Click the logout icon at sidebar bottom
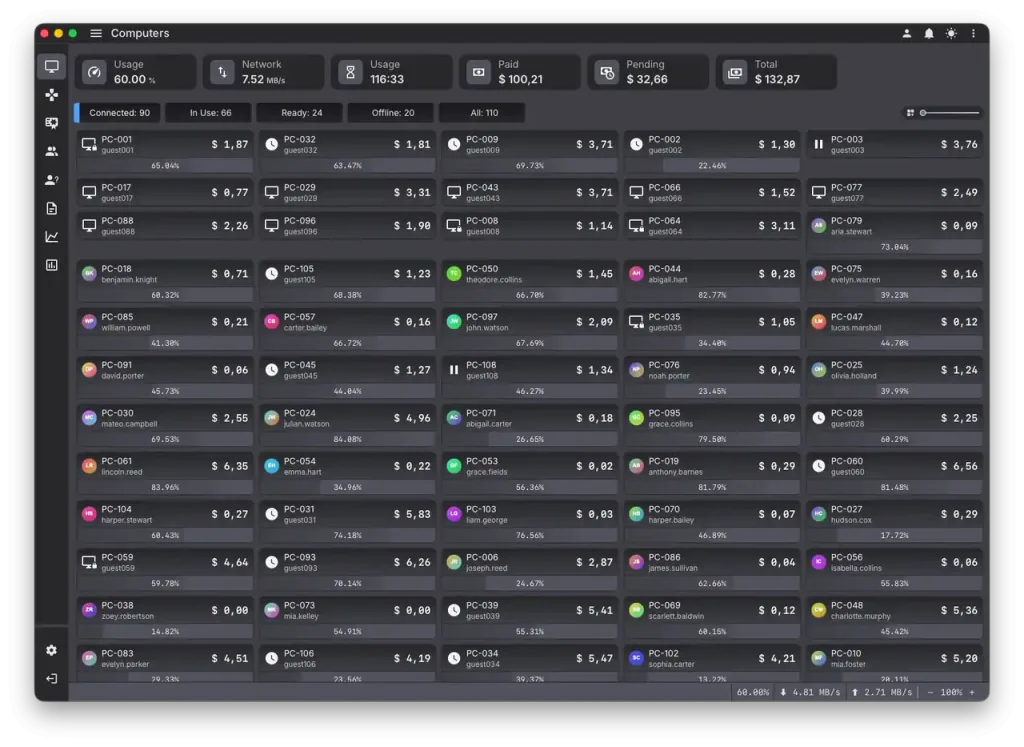1024x747 pixels. (x=52, y=678)
